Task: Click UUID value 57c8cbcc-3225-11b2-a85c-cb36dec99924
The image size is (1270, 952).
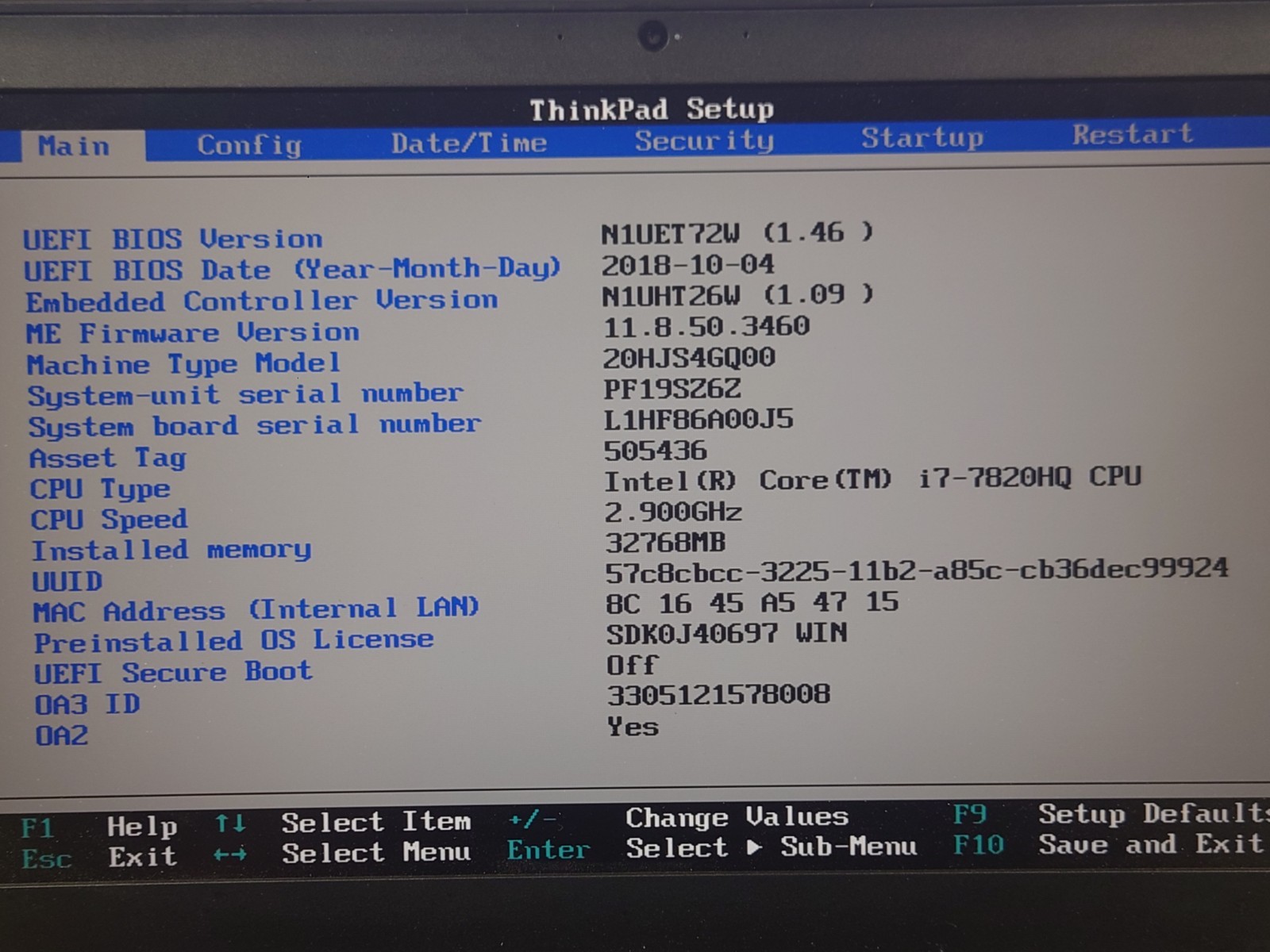Action: click(917, 570)
